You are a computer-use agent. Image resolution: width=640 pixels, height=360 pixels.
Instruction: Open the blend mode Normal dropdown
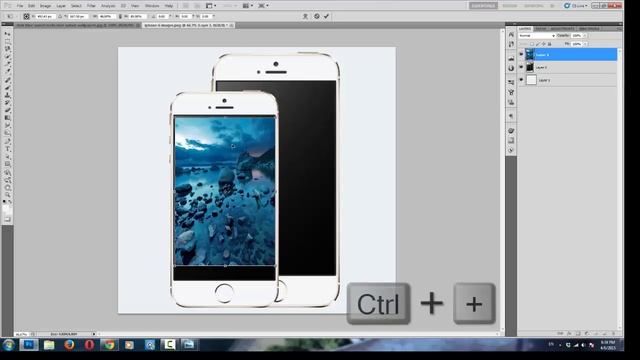click(537, 36)
